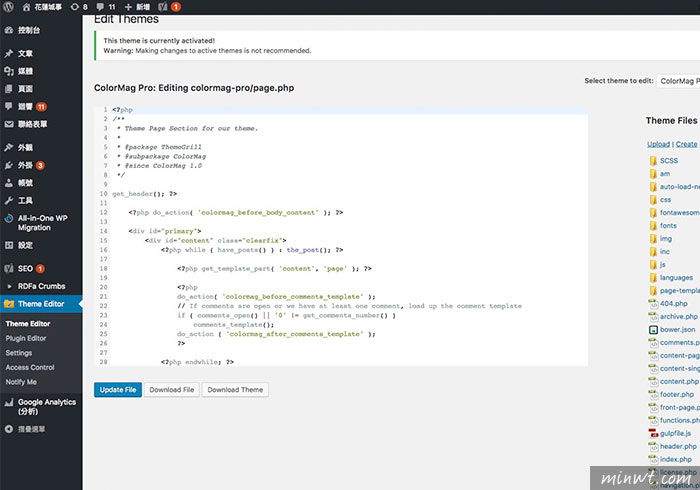
Task: Open Google Analytics menu item
Action: 41,407
